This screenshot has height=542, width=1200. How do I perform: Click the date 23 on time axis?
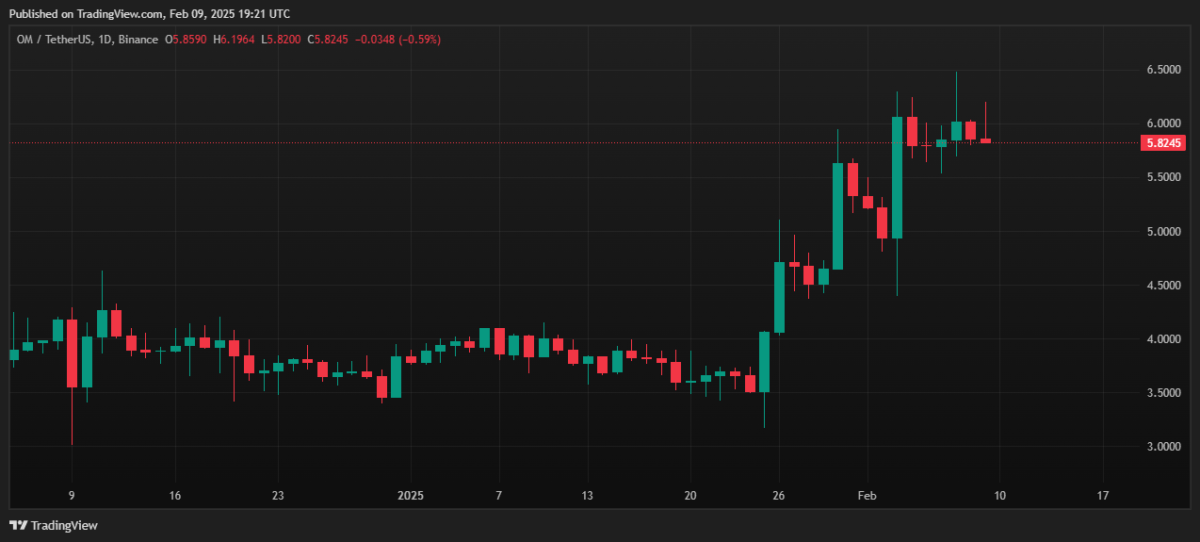[x=278, y=495]
